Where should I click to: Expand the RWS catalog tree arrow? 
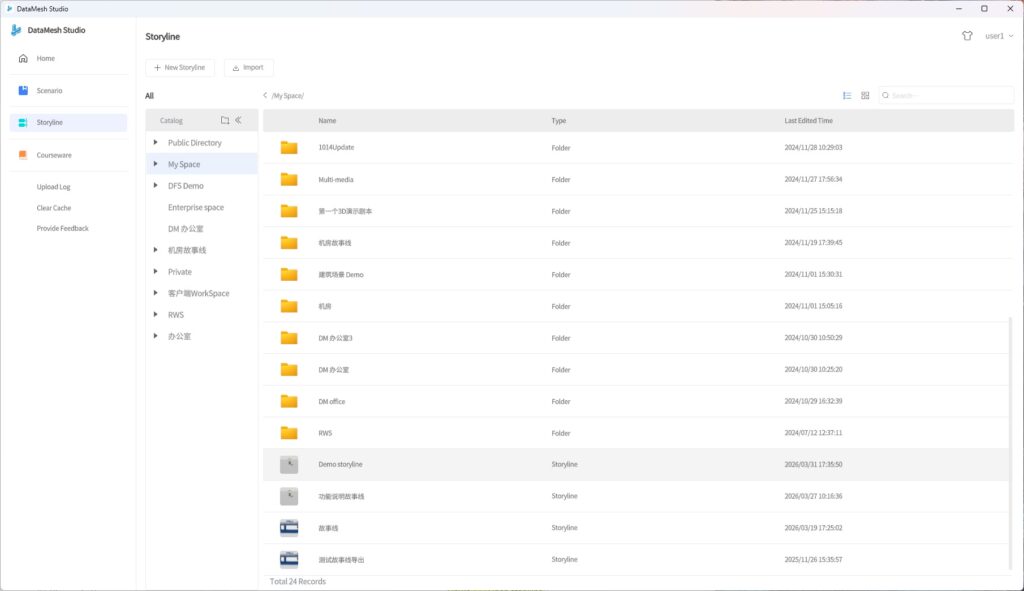tap(156, 314)
